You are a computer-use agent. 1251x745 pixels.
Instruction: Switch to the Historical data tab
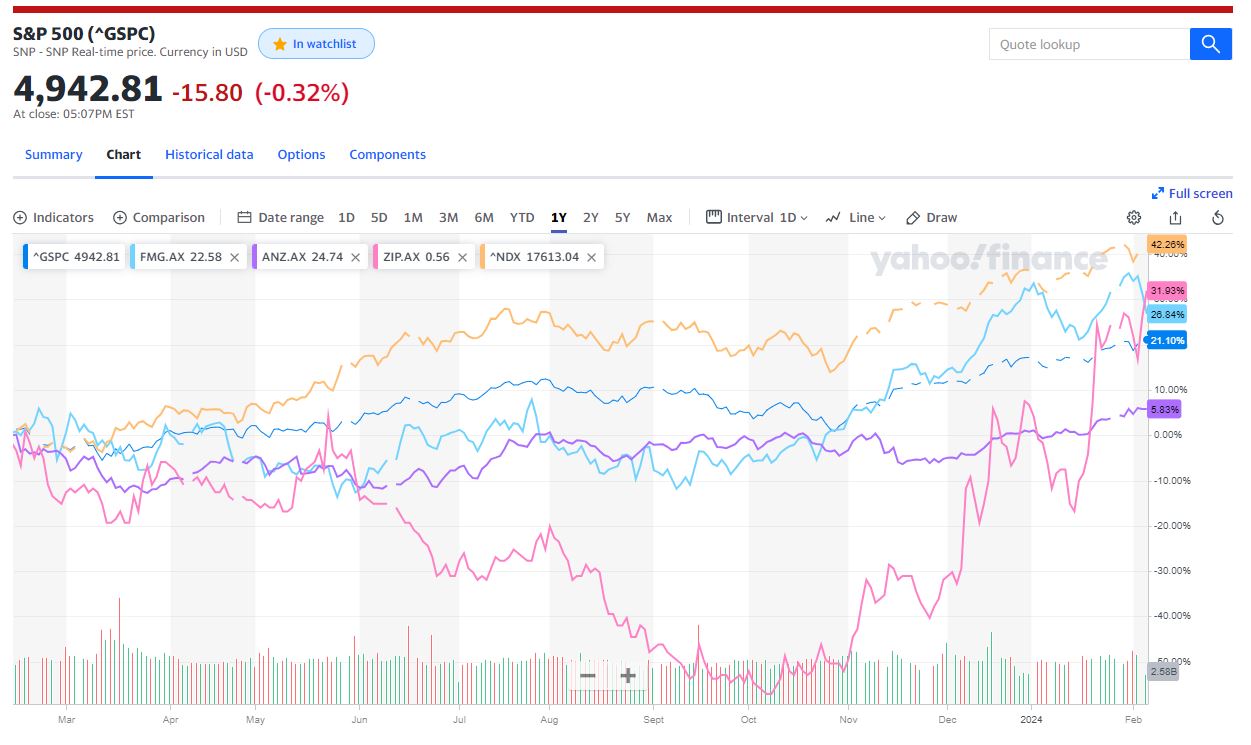point(209,155)
